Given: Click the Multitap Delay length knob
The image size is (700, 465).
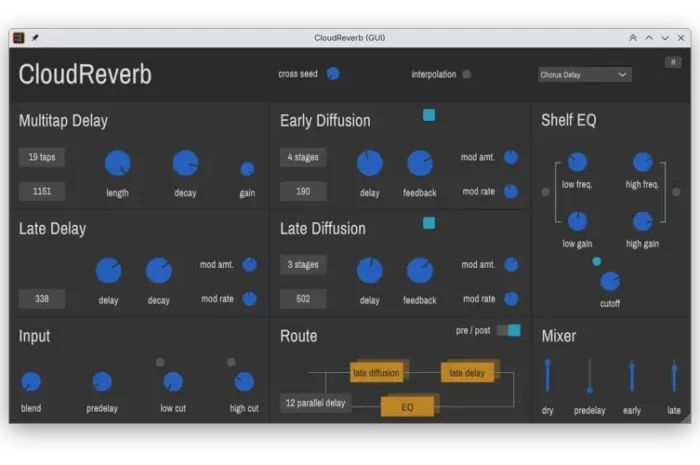Looking at the screenshot, I should (117, 163).
